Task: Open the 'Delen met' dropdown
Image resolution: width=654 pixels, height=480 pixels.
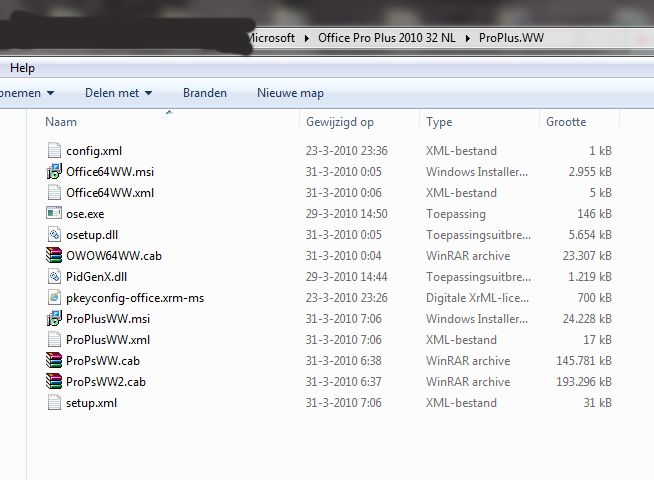Action: (x=118, y=93)
